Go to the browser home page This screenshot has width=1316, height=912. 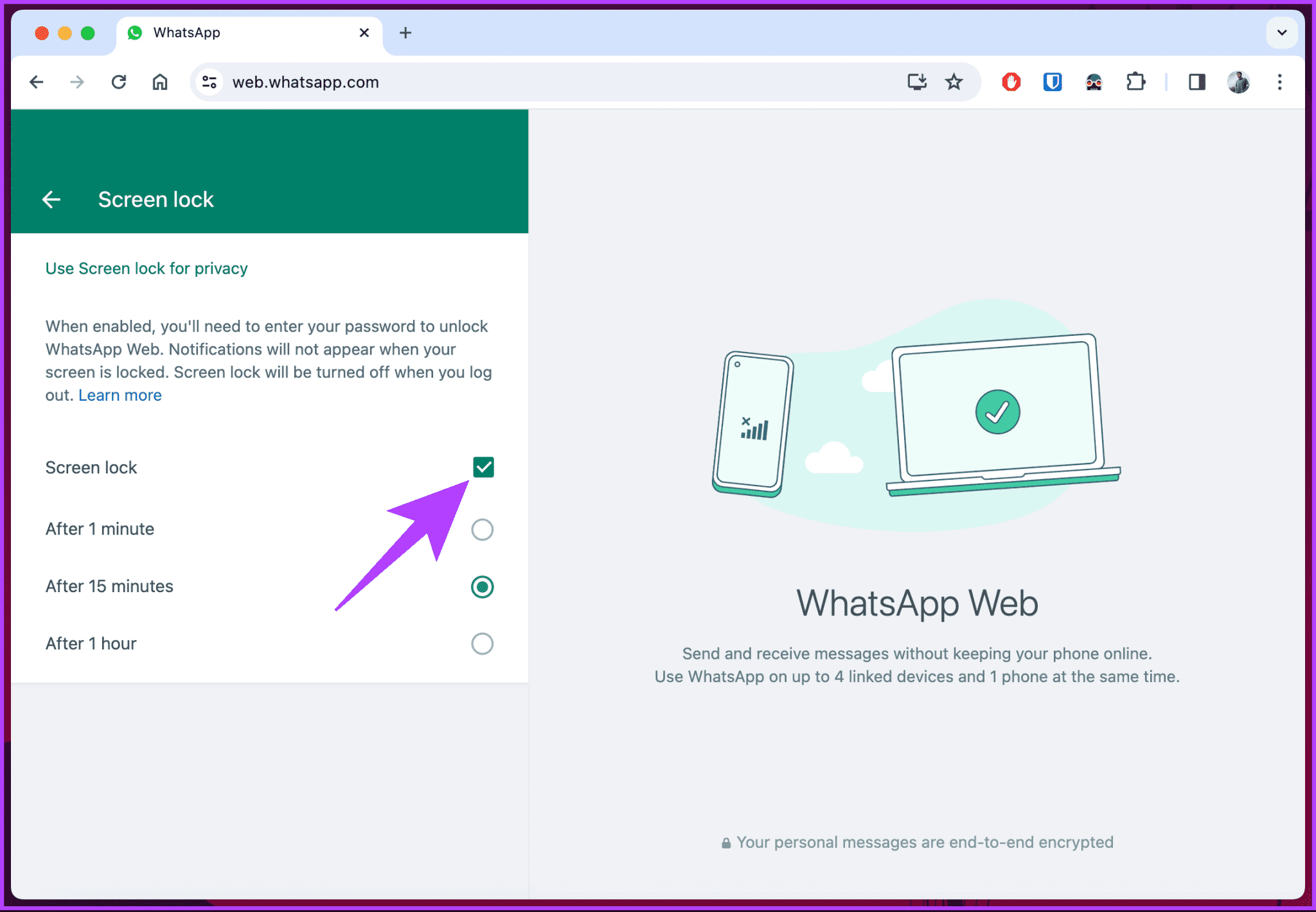pos(160,82)
